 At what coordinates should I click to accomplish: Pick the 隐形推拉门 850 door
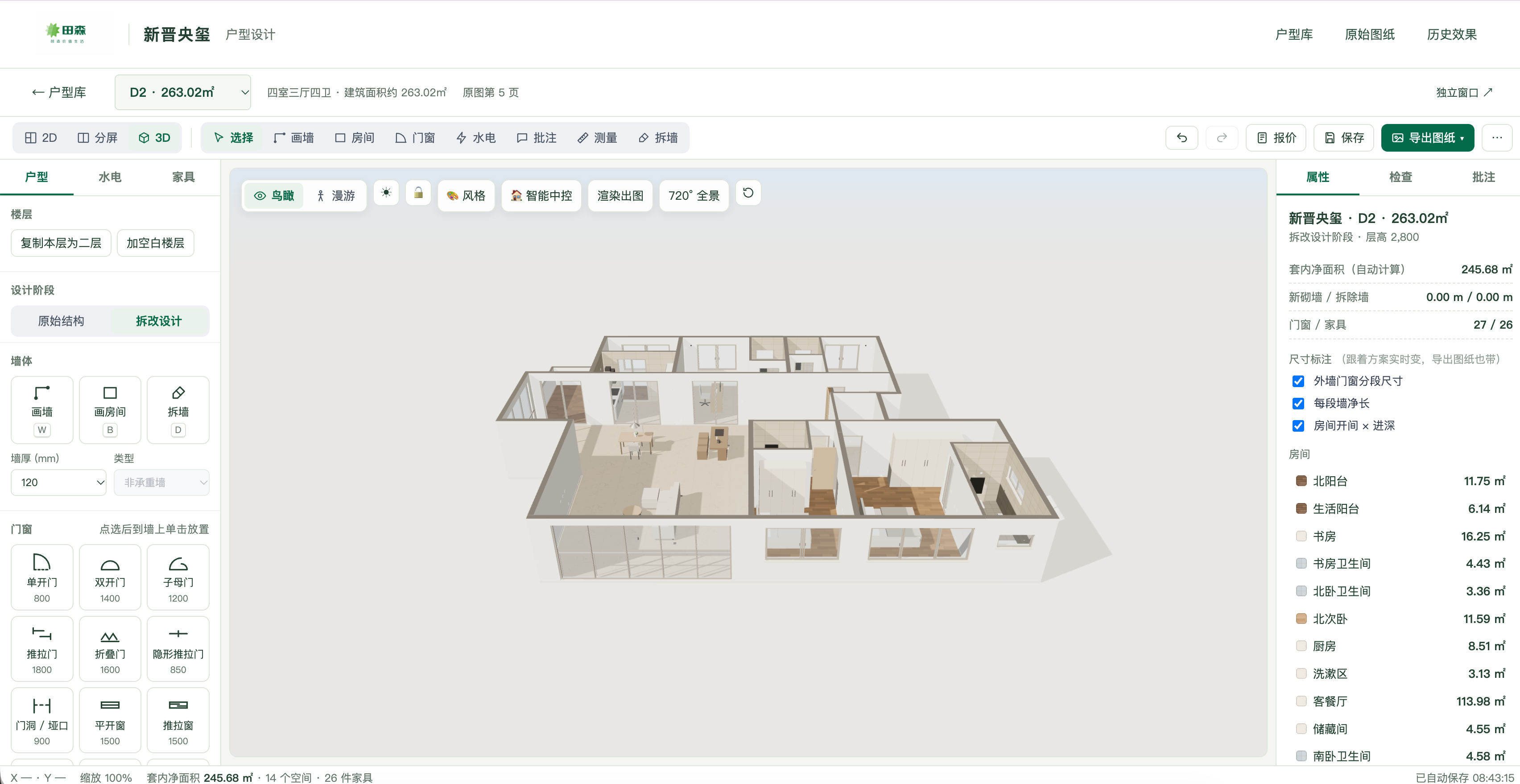(178, 649)
